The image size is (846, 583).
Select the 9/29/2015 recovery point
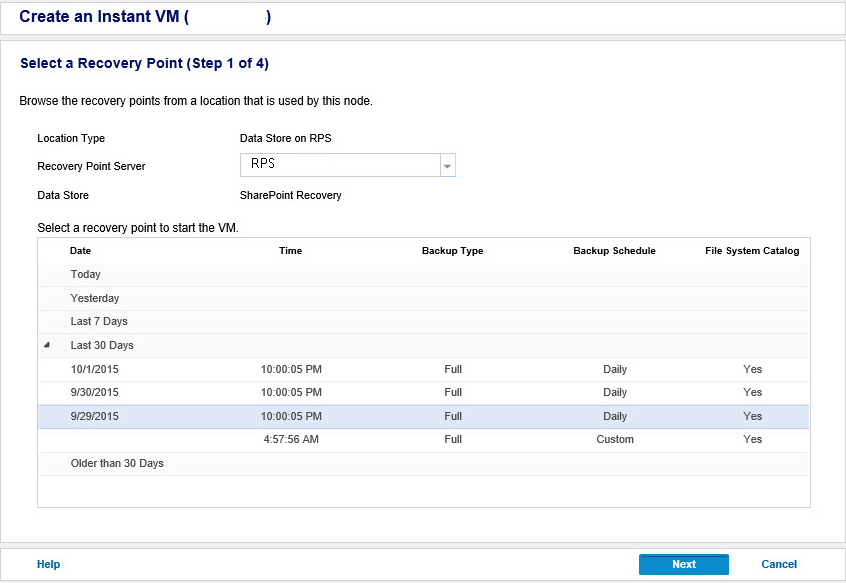(94, 415)
